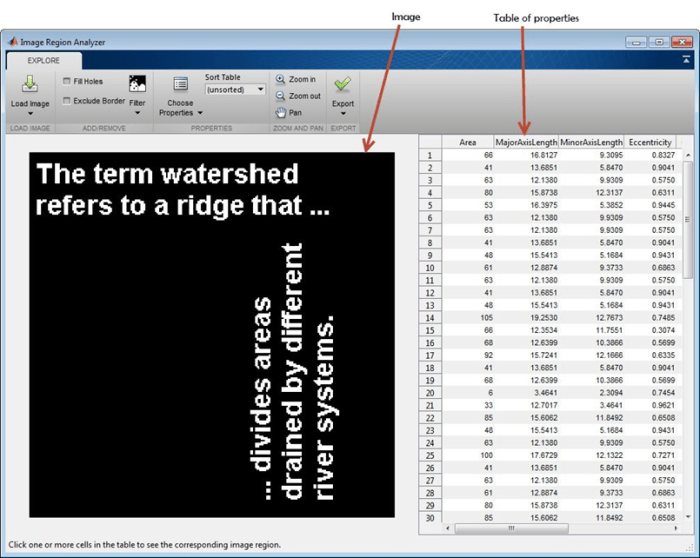The image size is (700, 558).
Task: Click Area cell 6 in row 20
Action: click(x=467, y=393)
